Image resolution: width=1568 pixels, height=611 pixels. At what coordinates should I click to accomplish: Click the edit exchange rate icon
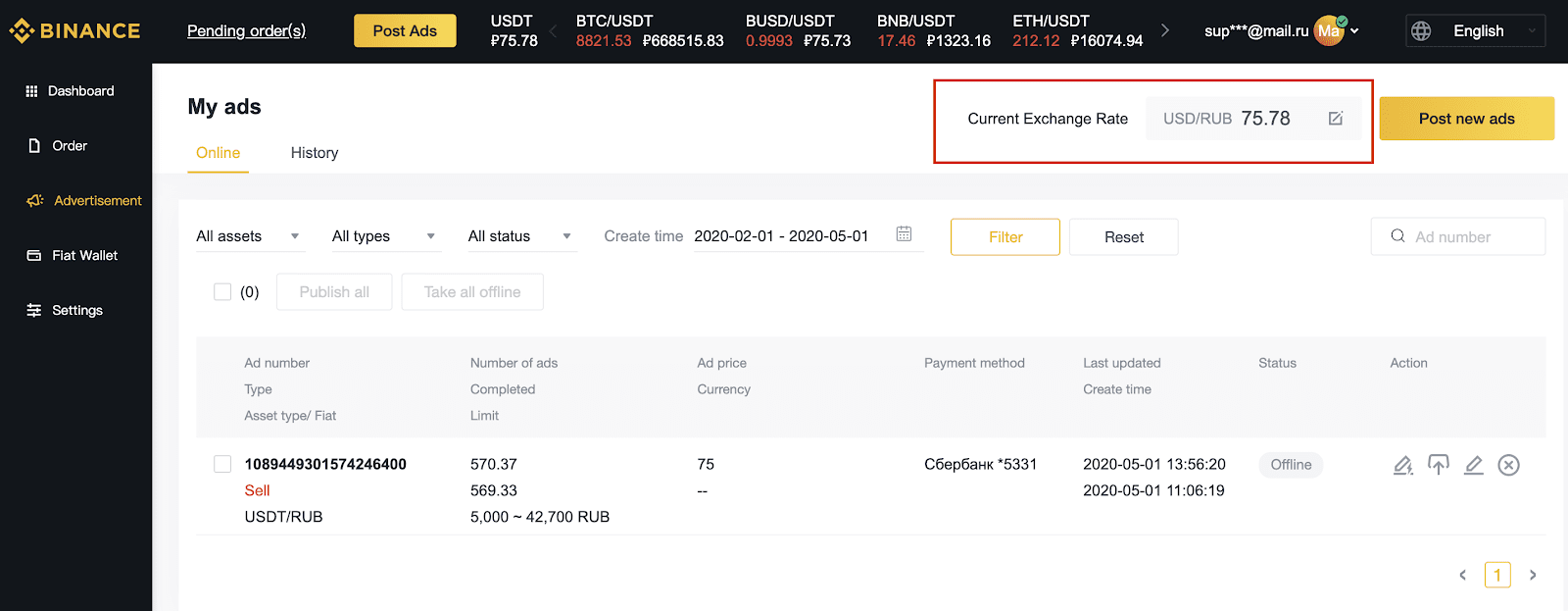pos(1335,119)
